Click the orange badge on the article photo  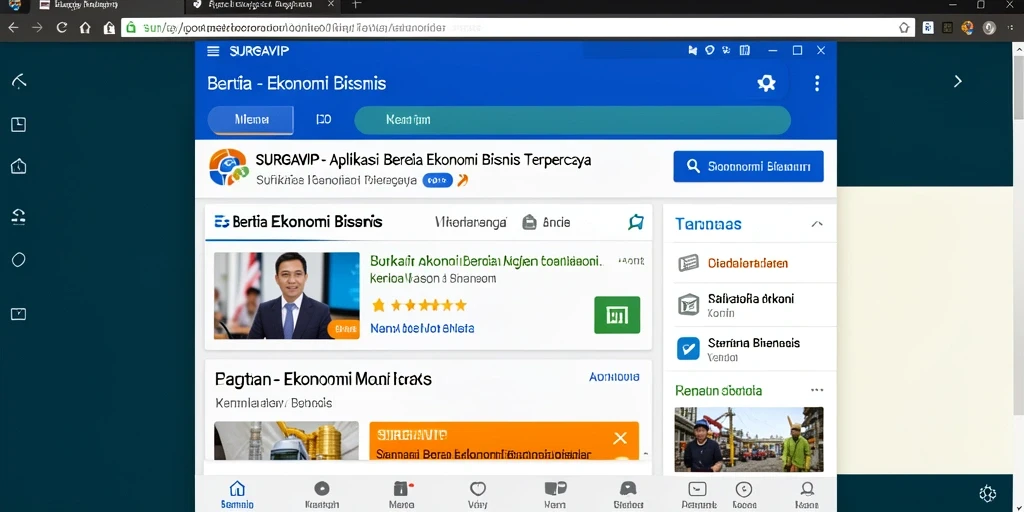point(343,330)
